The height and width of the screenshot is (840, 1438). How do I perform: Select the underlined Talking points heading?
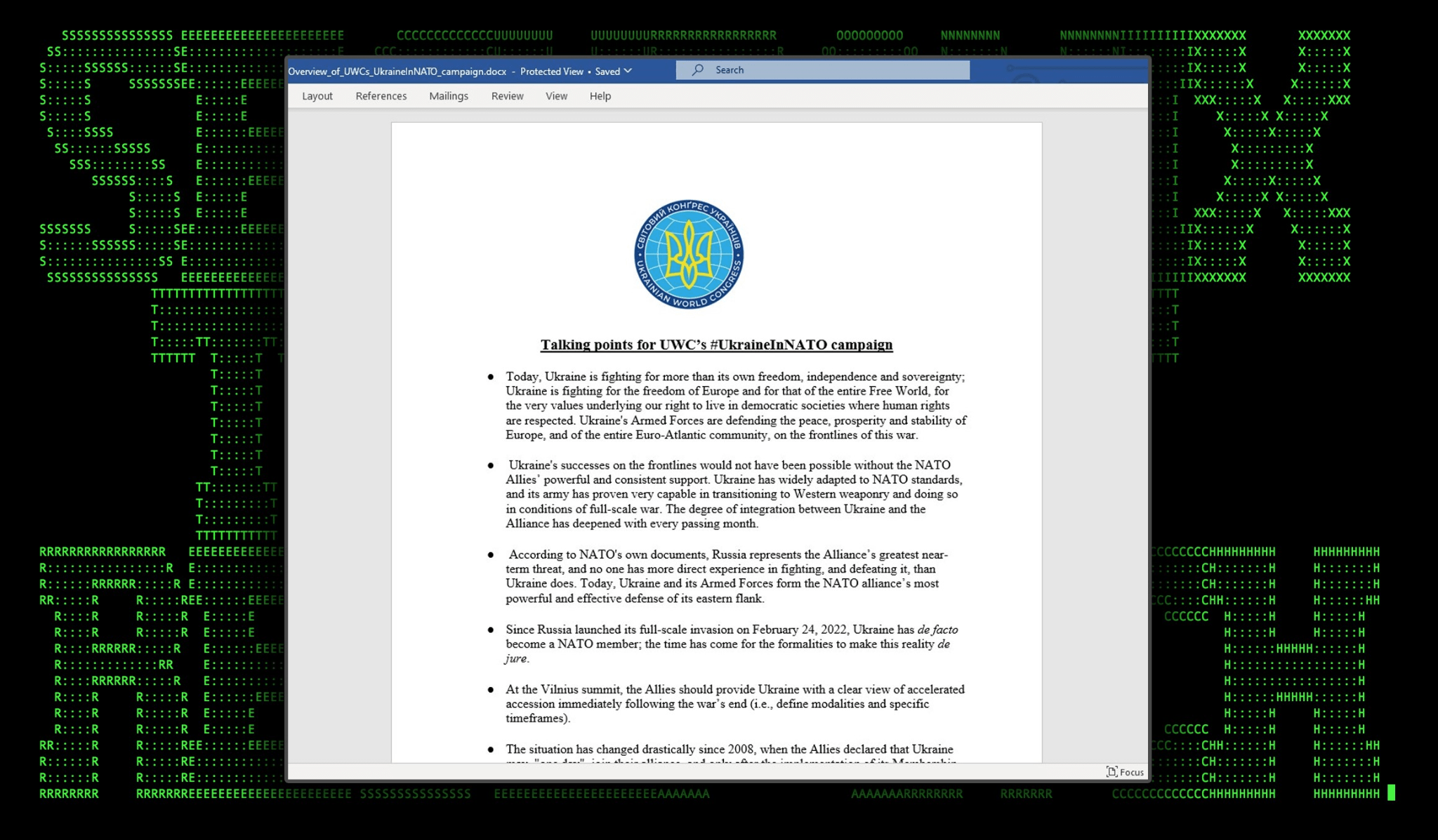pos(716,345)
